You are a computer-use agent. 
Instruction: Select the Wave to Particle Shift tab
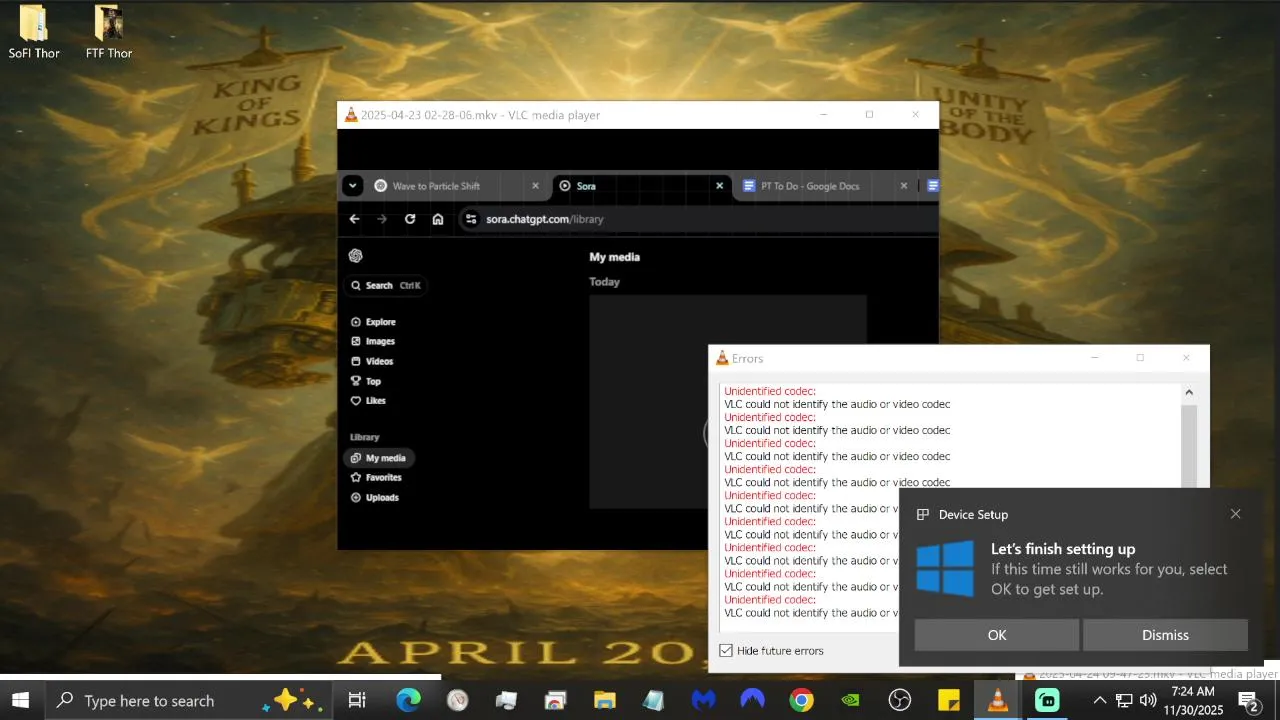[x=457, y=186]
